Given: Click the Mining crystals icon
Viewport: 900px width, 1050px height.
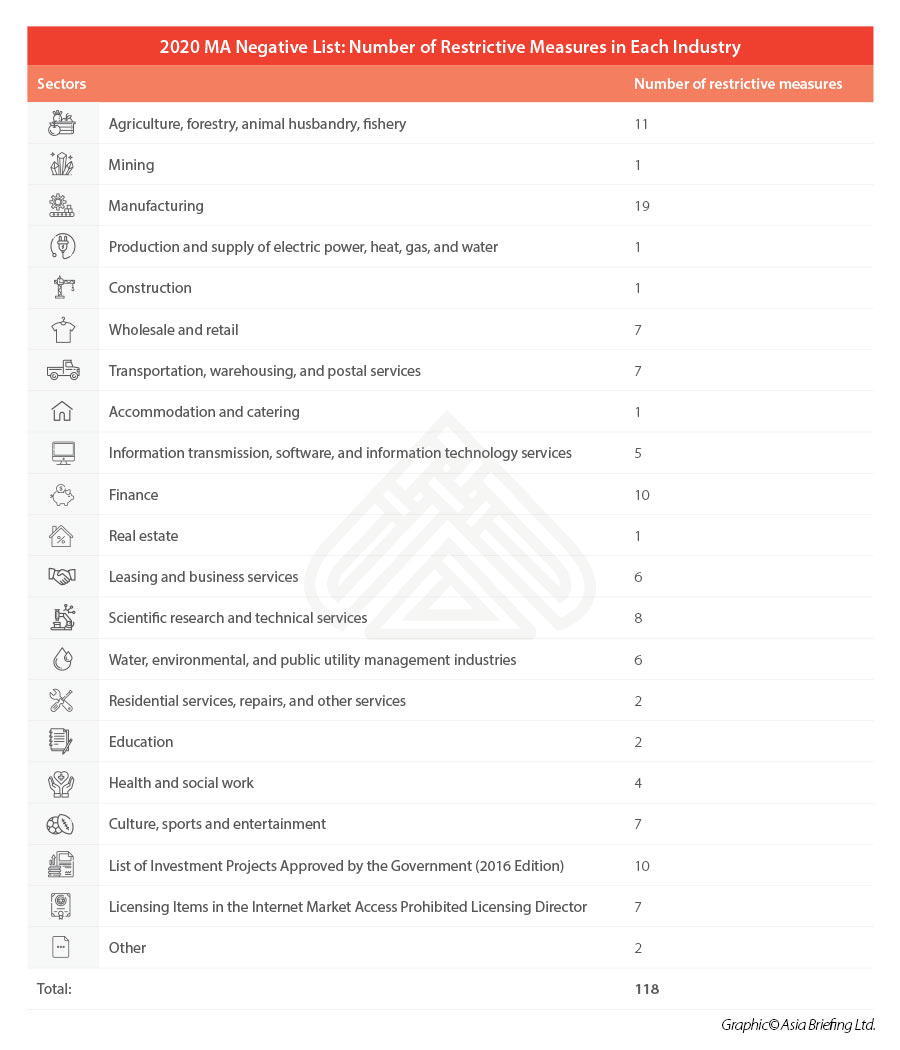Looking at the screenshot, I should pyautogui.click(x=62, y=165).
